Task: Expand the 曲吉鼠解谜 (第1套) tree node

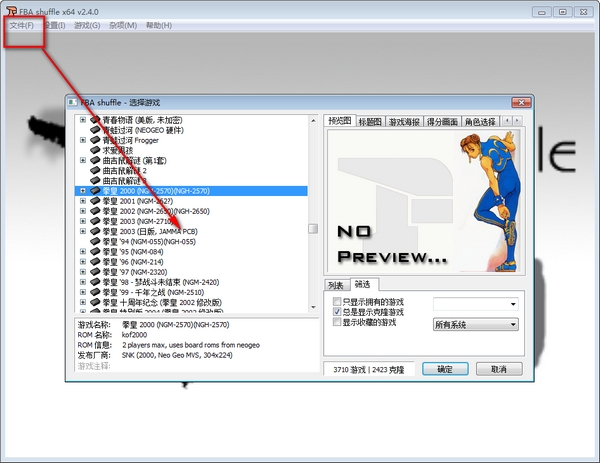Action: tap(83, 160)
